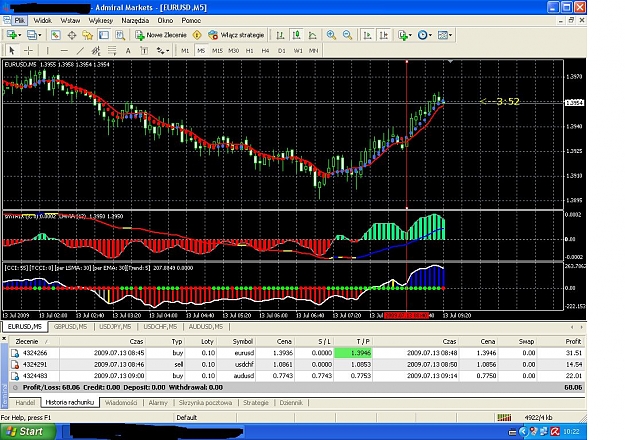Image resolution: width=625 pixels, height=440 pixels.
Task: Click the yellow MetaEditor diamond icon
Action: coord(197,35)
